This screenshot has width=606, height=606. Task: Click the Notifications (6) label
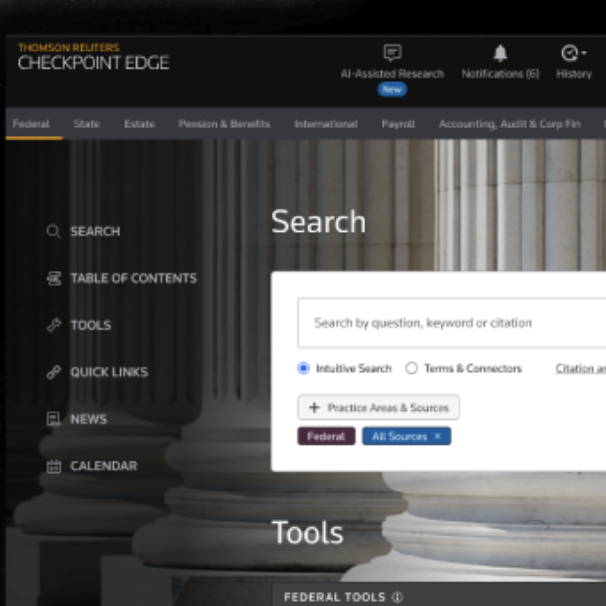(500, 74)
